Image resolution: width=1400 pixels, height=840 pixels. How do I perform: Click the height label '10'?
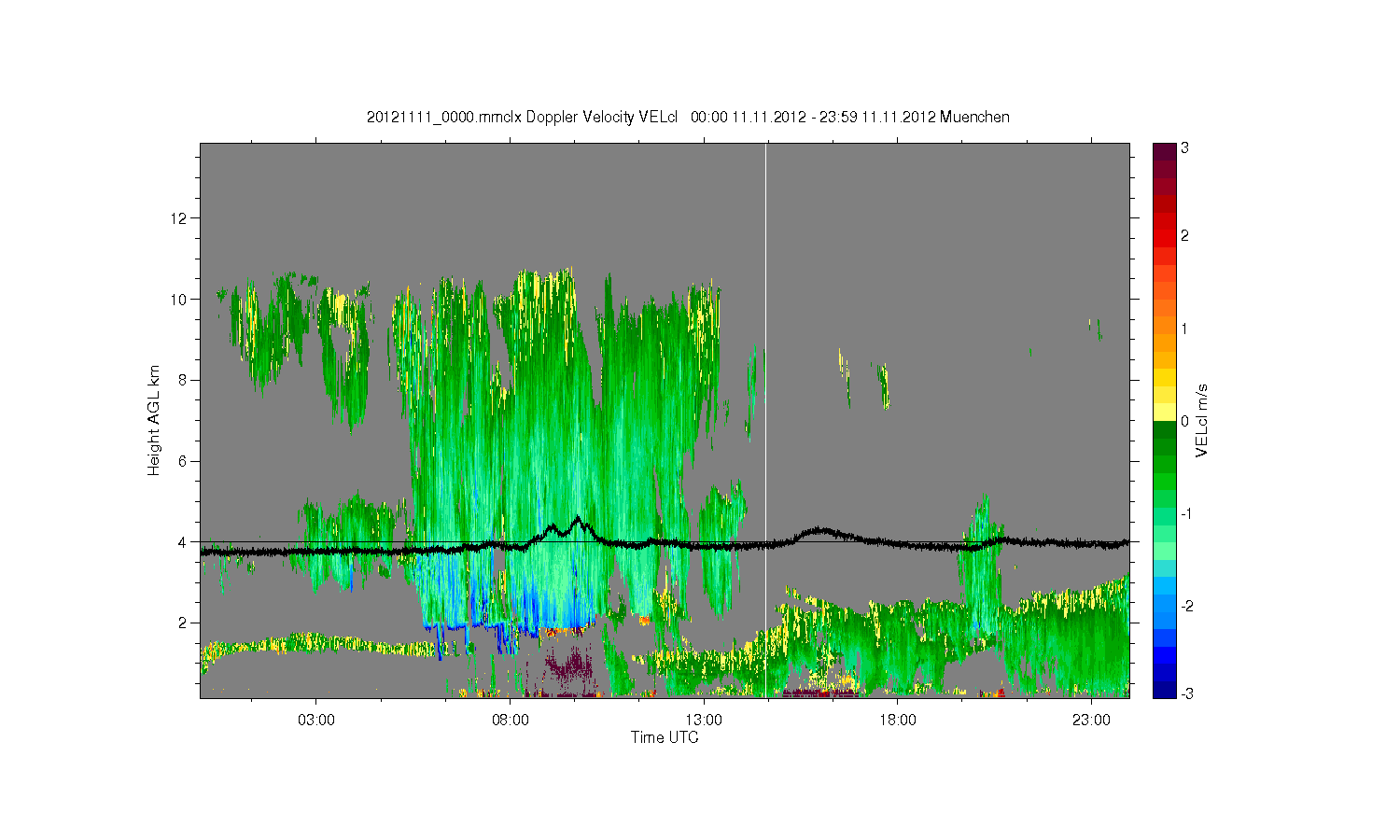pos(179,300)
